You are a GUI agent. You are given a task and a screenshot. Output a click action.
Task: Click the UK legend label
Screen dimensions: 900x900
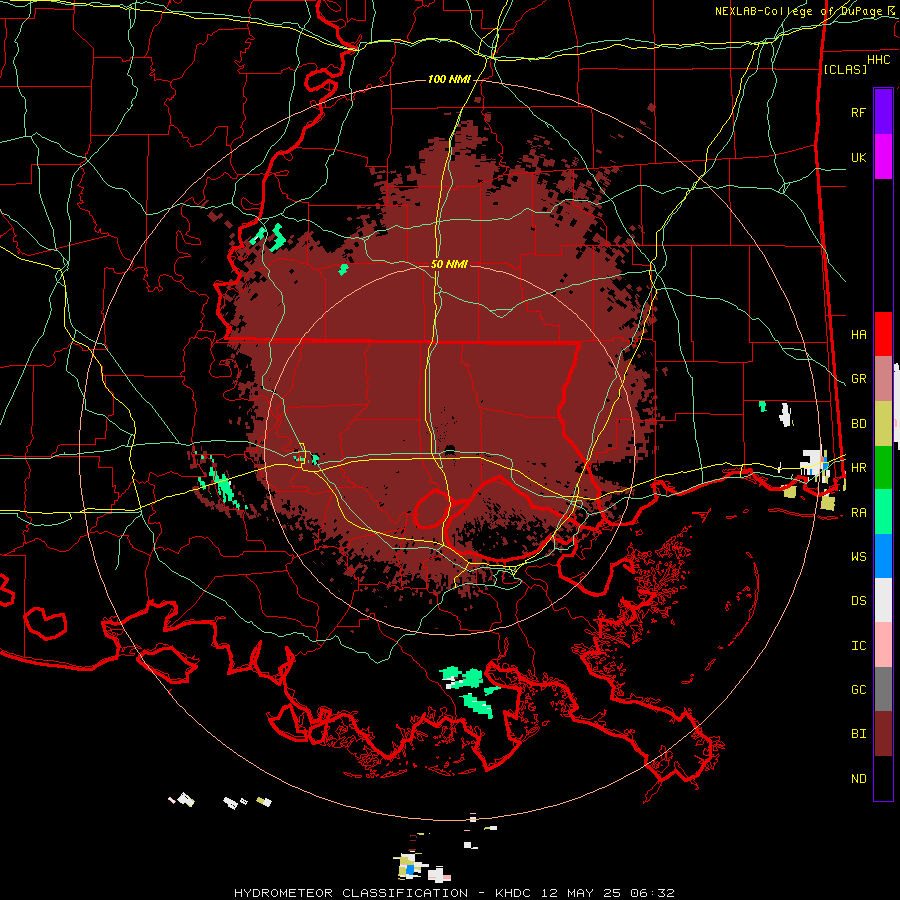(x=859, y=158)
